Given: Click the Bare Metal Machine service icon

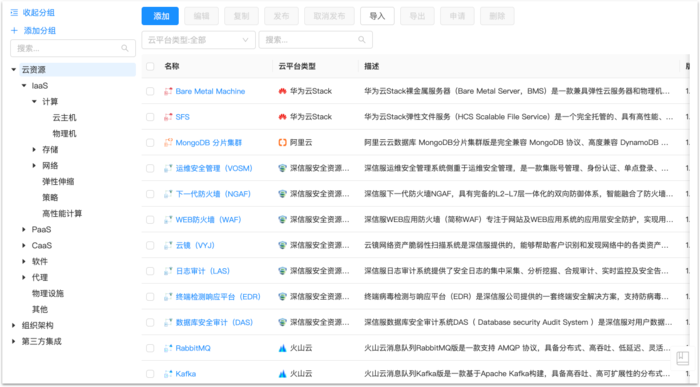Looking at the screenshot, I should click(168, 91).
